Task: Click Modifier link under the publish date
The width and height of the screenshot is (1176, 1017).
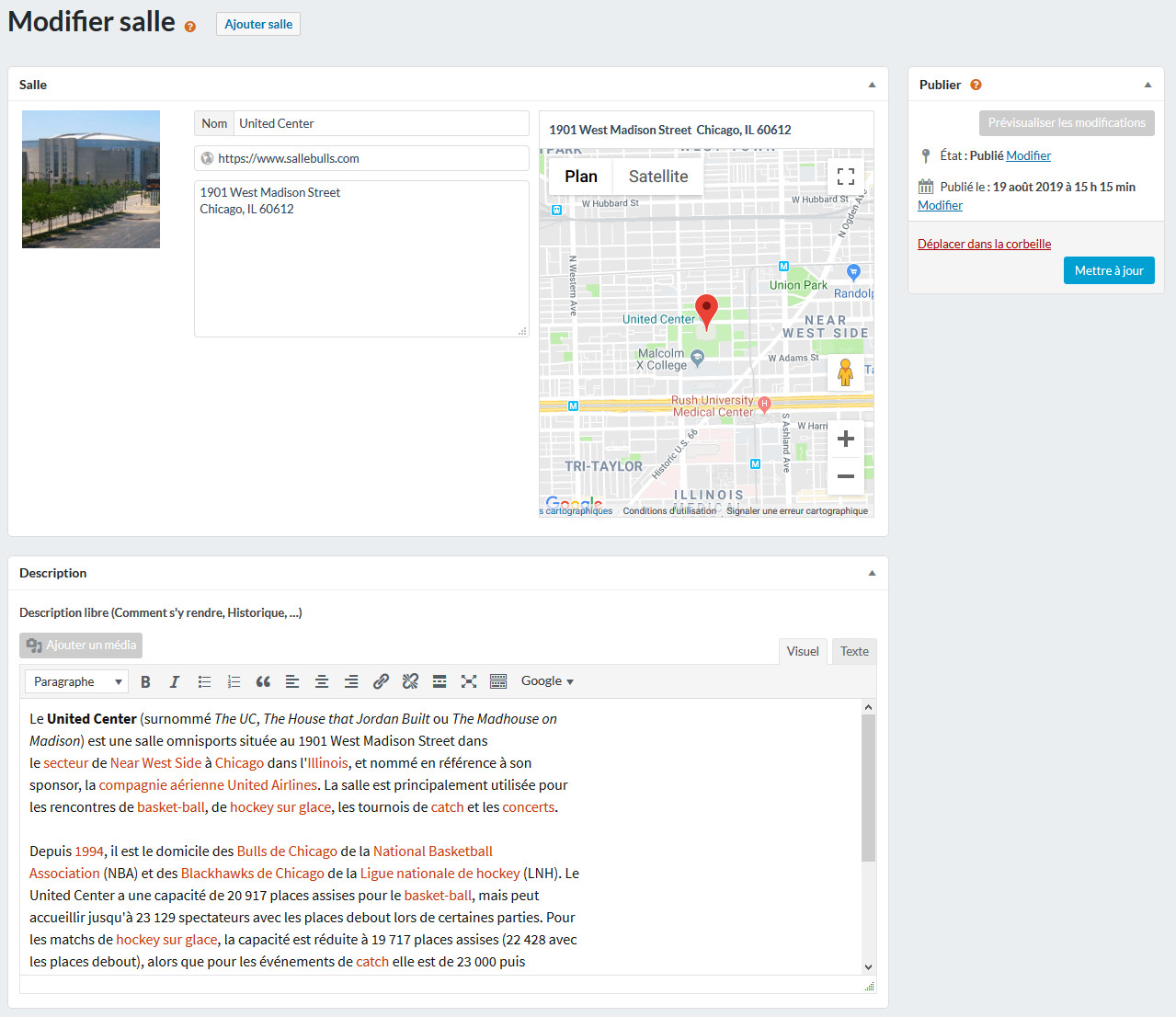Action: (x=940, y=205)
